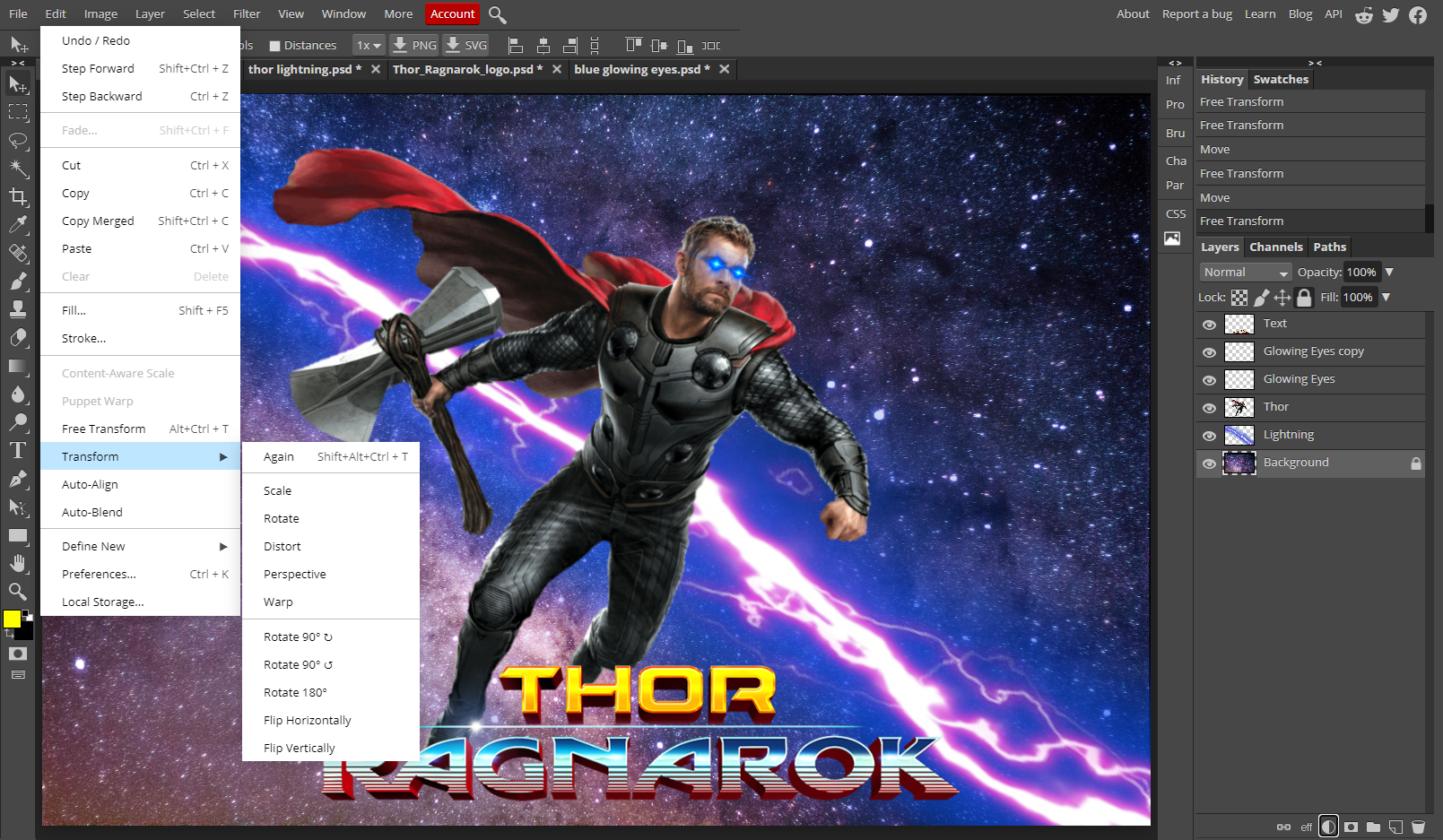This screenshot has height=840, width=1443.
Task: Select the Crop tool
Action: click(18, 196)
